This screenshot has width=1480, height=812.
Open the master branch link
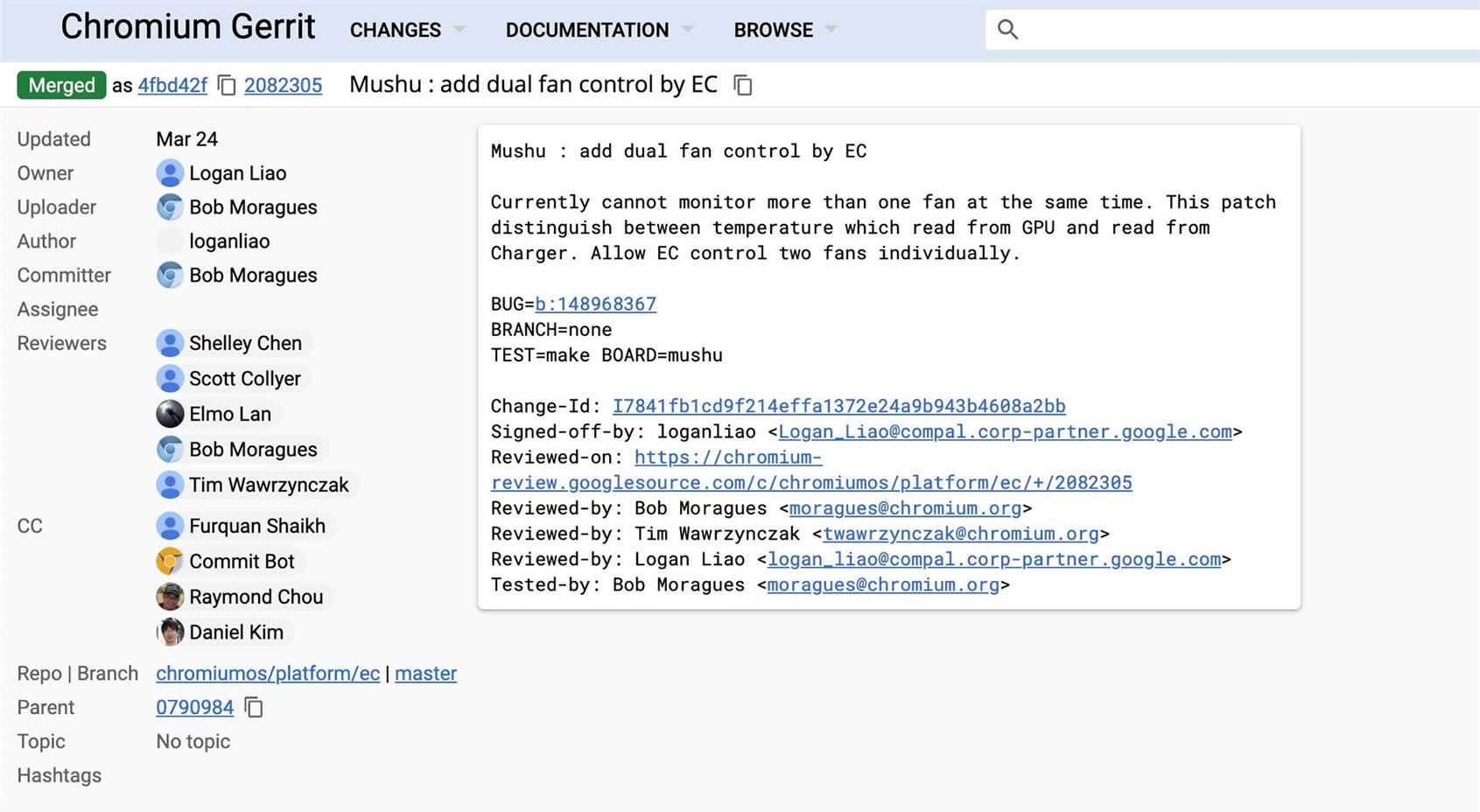425,674
